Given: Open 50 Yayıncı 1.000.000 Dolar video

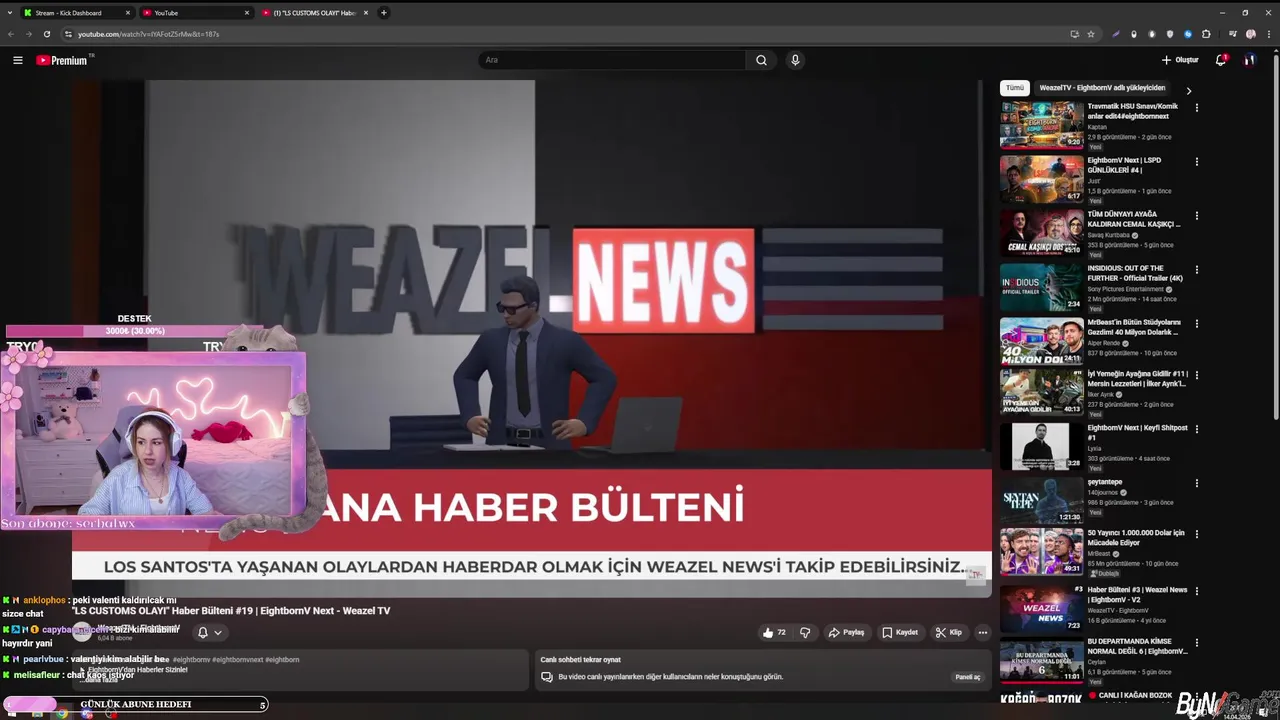Looking at the screenshot, I should coord(1136,538).
